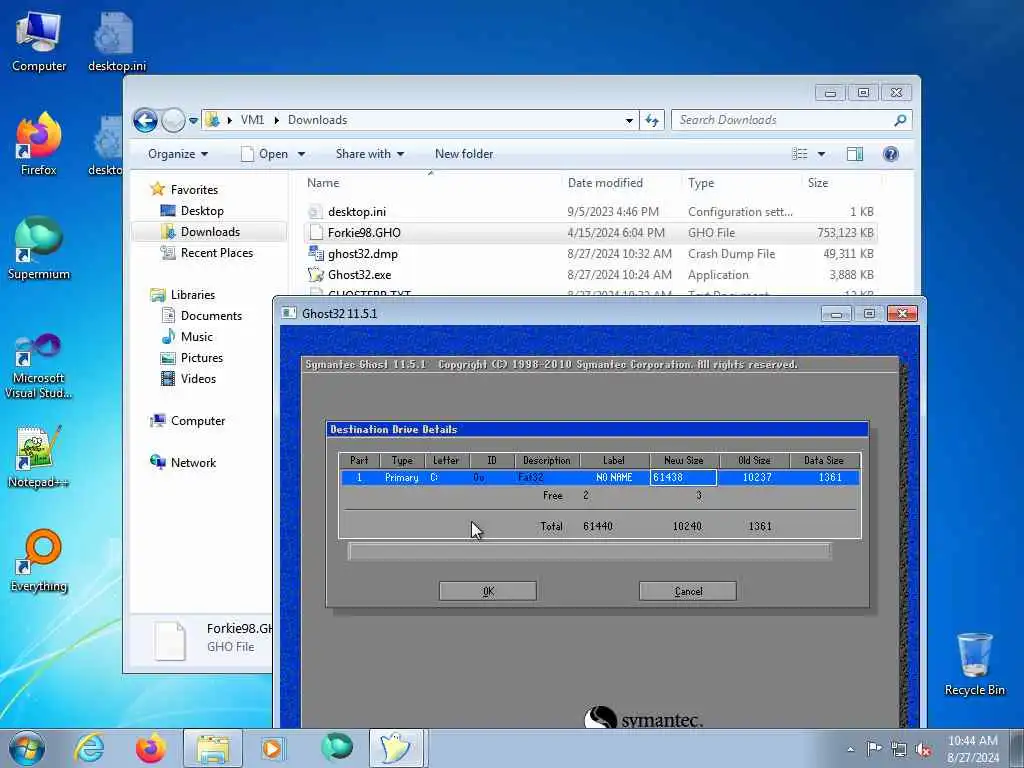Screen dimensions: 1024x768
Task: Switch to Windows Explorer taskbar button
Action: coord(213,748)
